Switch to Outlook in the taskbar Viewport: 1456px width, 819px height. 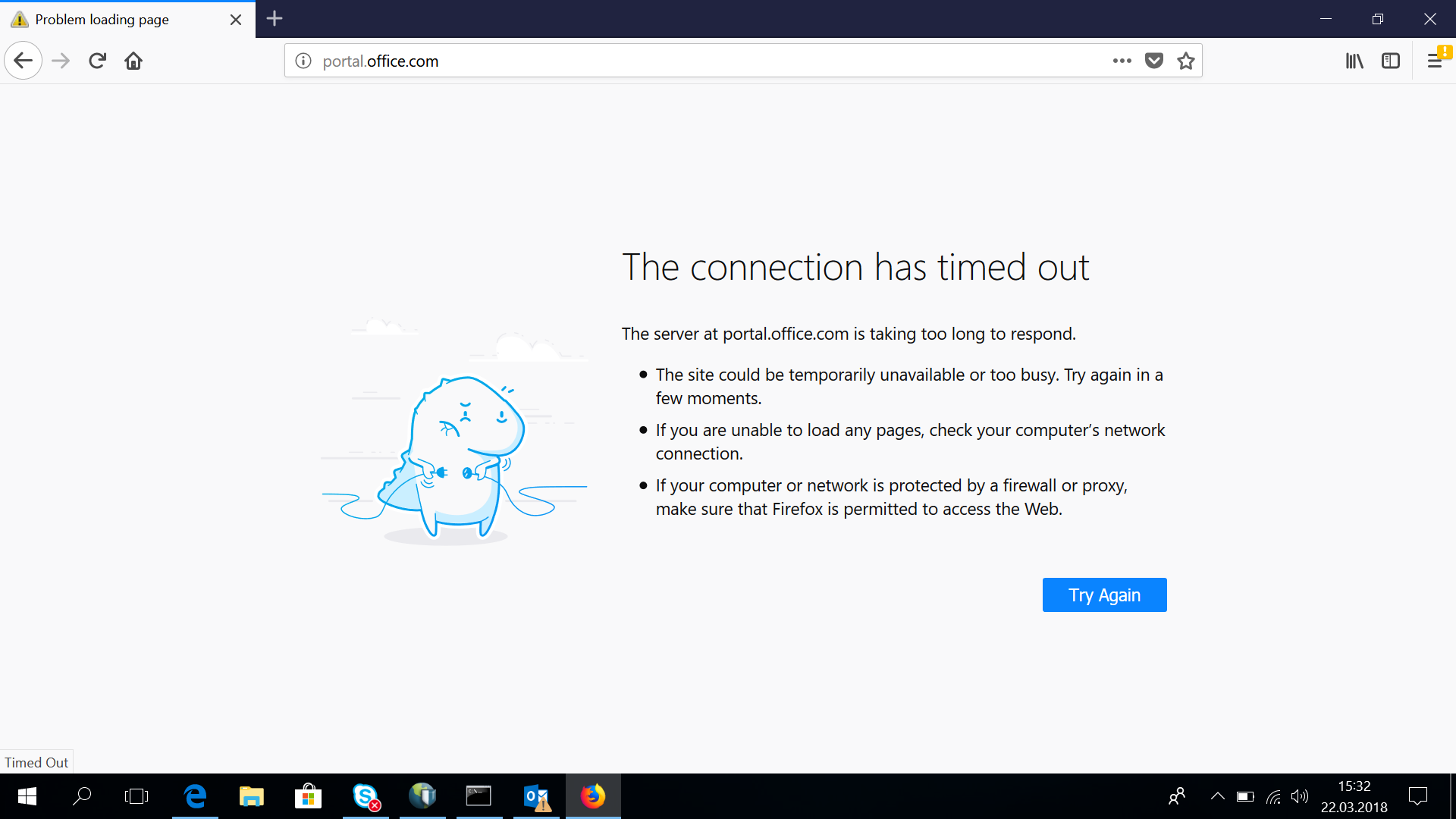point(536,796)
